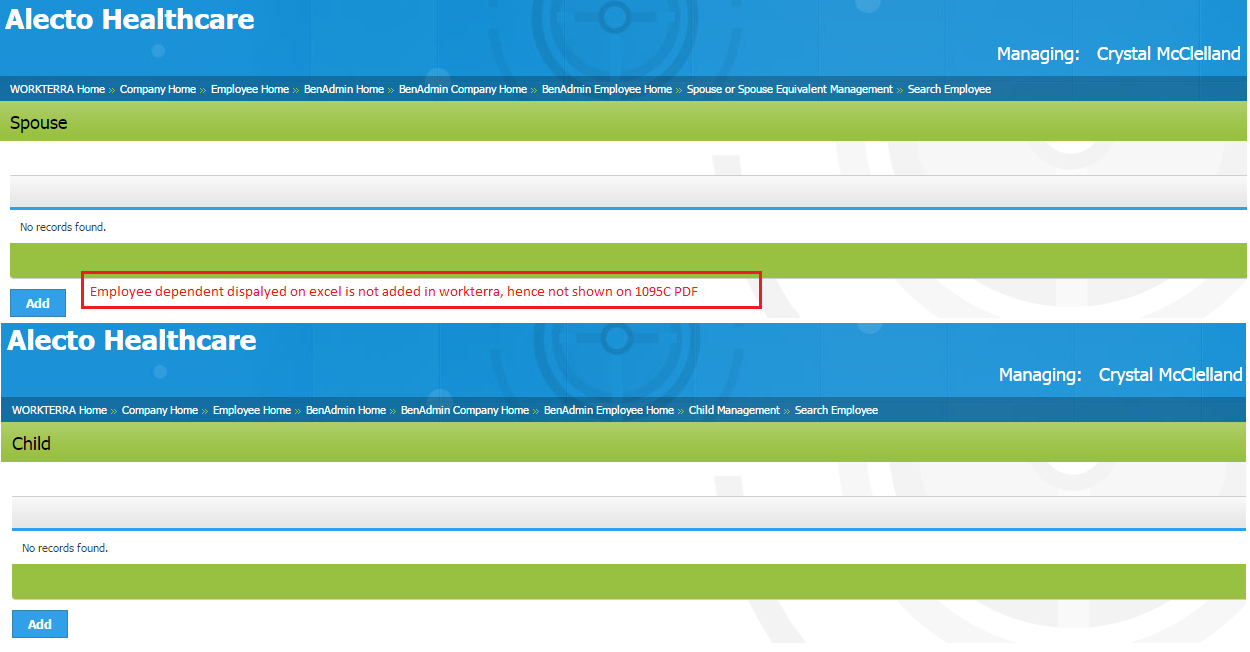The image size is (1250, 652).
Task: Select Child Management breadcrumb link
Action: [734, 410]
